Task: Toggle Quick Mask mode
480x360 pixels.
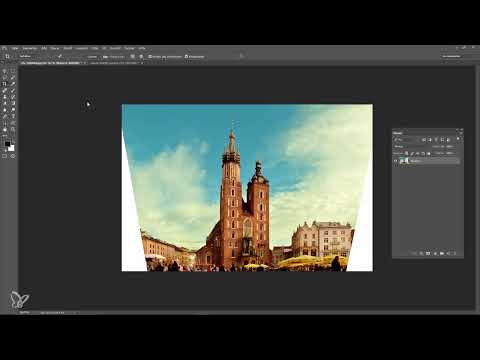Action: (x=4, y=156)
